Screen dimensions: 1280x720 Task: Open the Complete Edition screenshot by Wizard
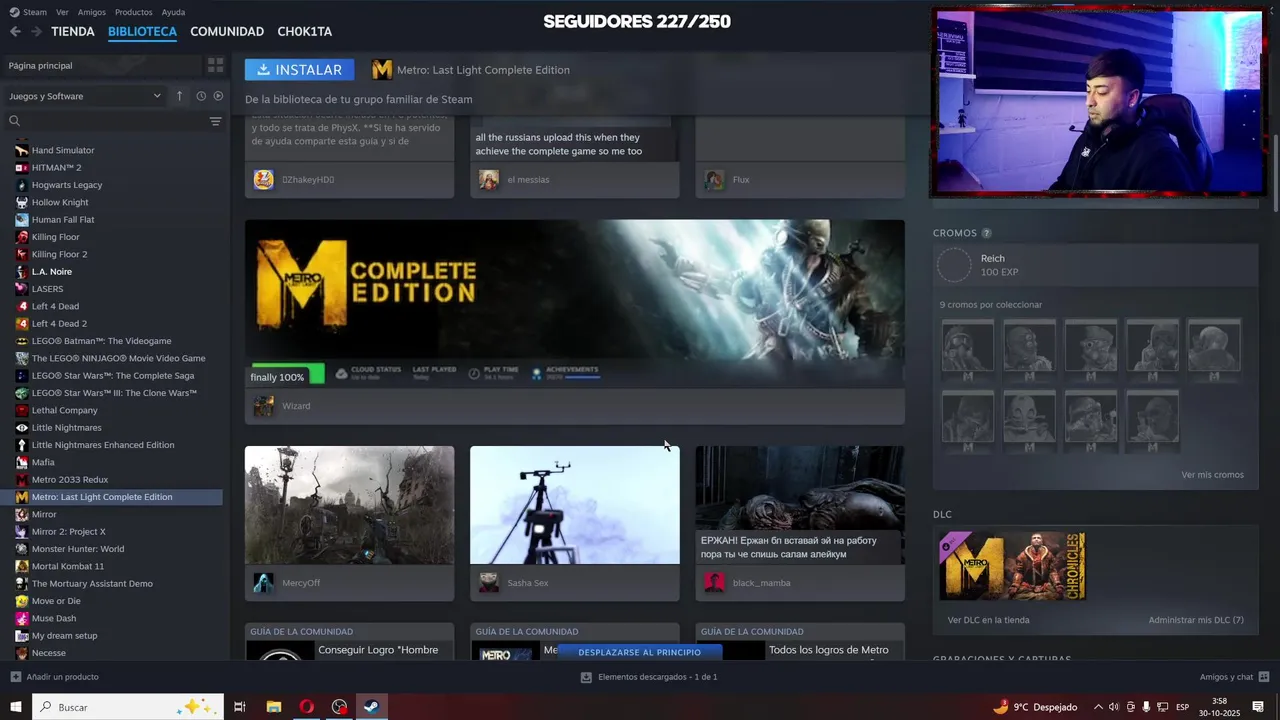pyautogui.click(x=575, y=304)
